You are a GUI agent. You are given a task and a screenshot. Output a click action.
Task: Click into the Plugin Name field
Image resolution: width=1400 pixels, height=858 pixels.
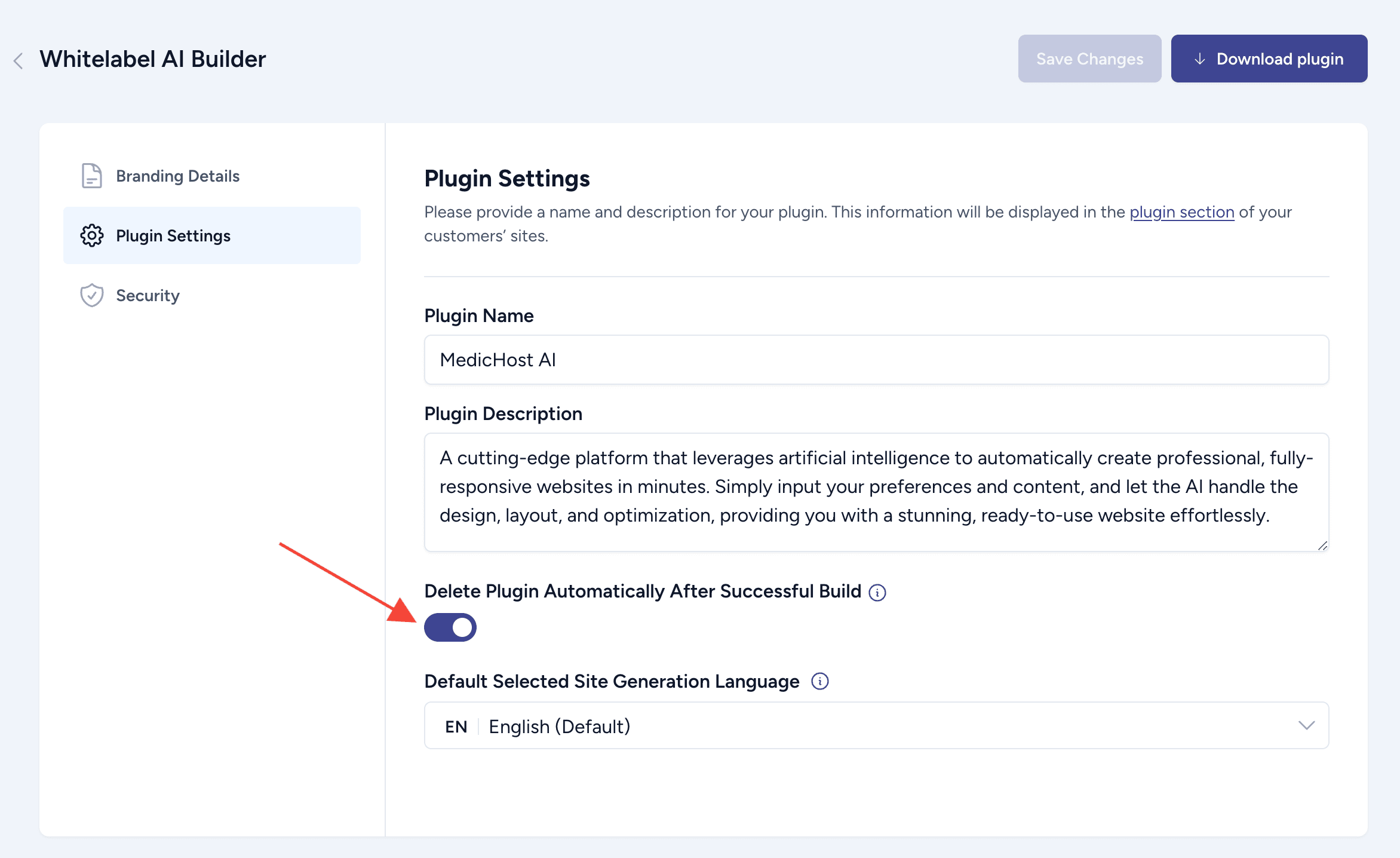coord(876,360)
